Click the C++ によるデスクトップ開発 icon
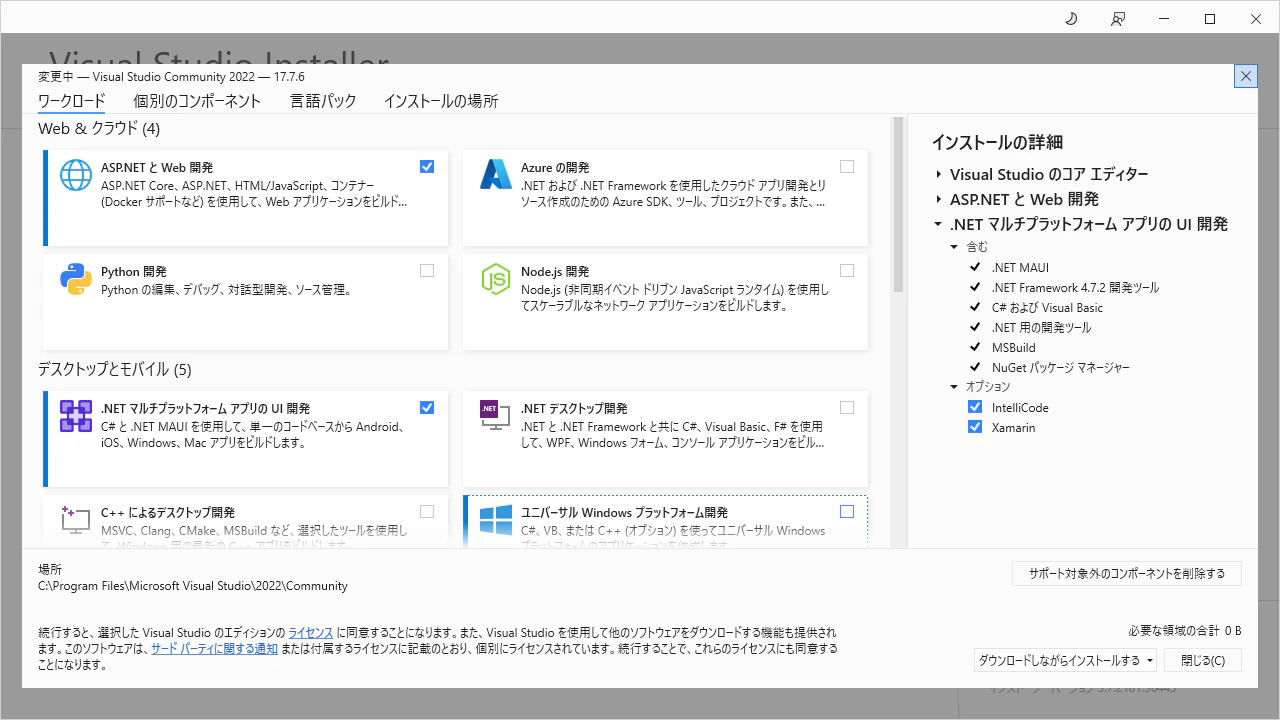The width and height of the screenshot is (1280, 720). click(x=76, y=520)
